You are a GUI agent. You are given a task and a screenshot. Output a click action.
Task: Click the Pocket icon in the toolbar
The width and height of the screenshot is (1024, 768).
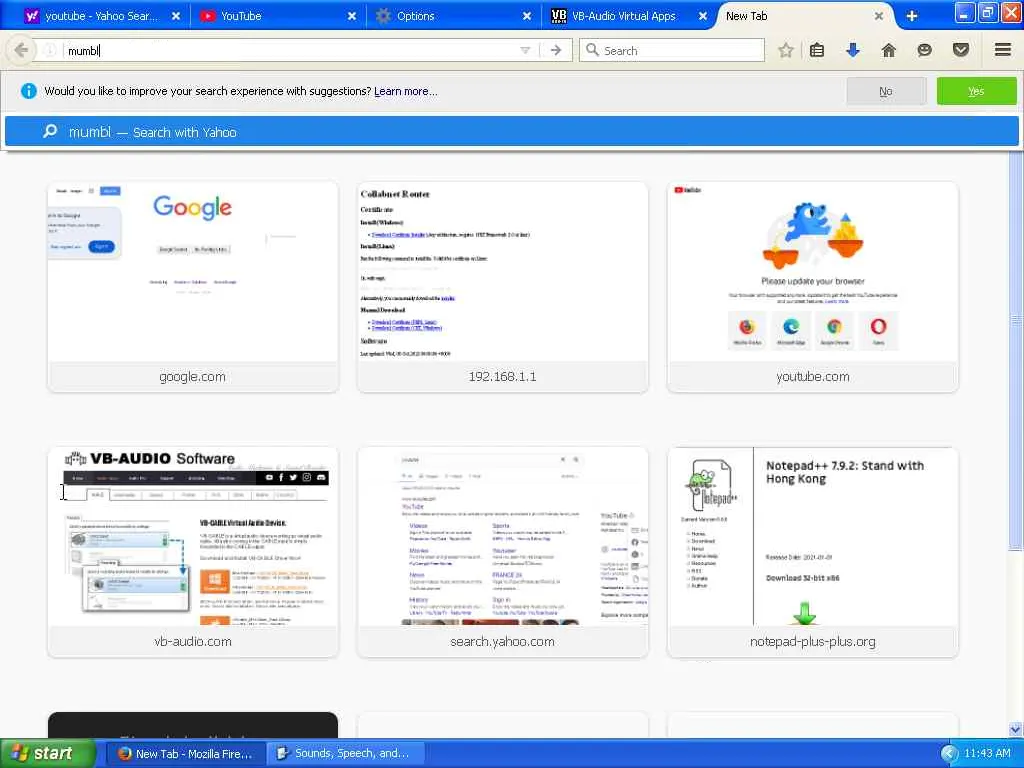[961, 50]
